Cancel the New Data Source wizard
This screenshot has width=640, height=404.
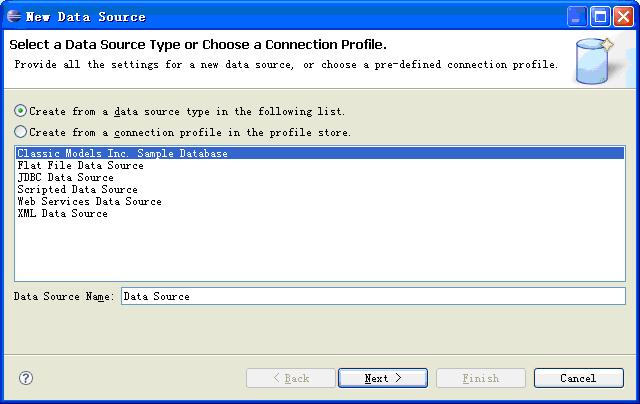point(578,378)
